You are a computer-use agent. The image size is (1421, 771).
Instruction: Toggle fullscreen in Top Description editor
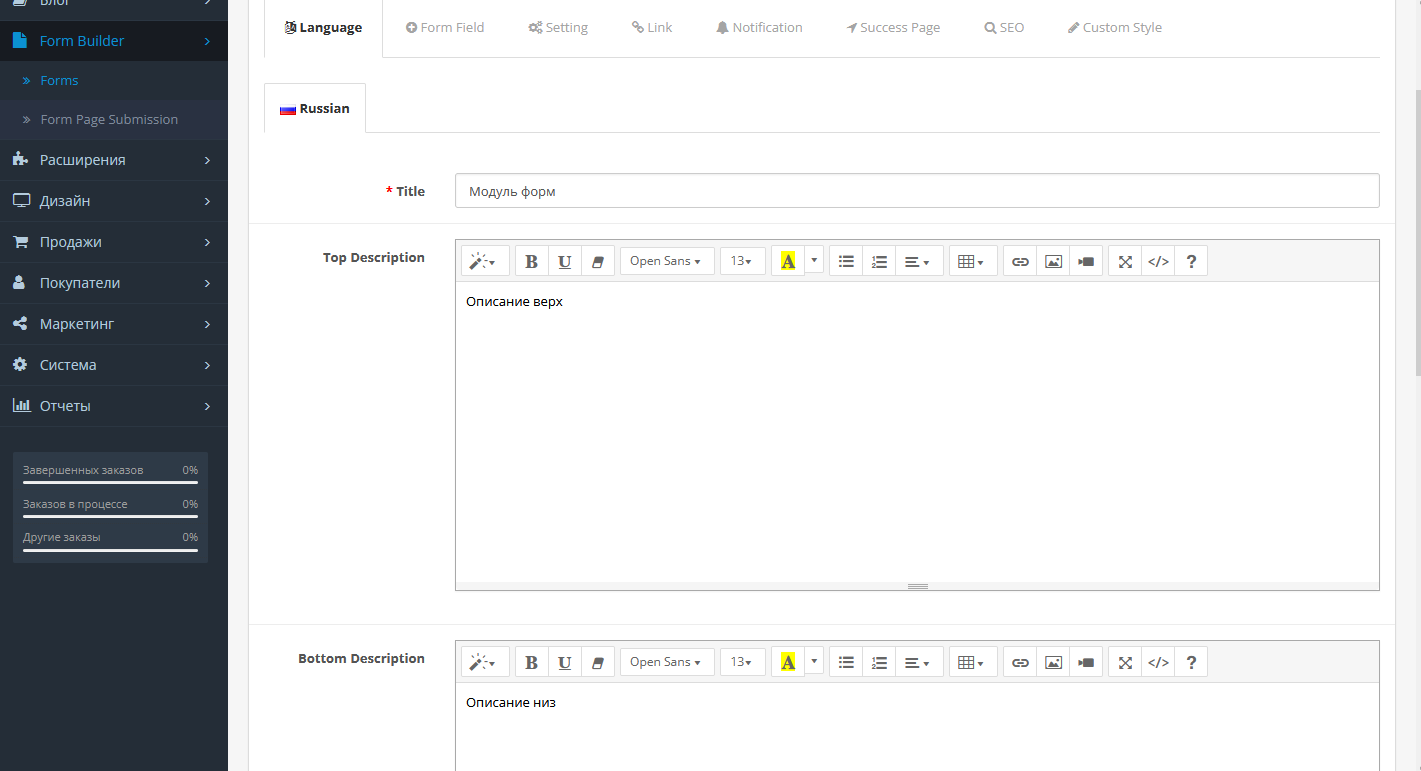point(1125,261)
